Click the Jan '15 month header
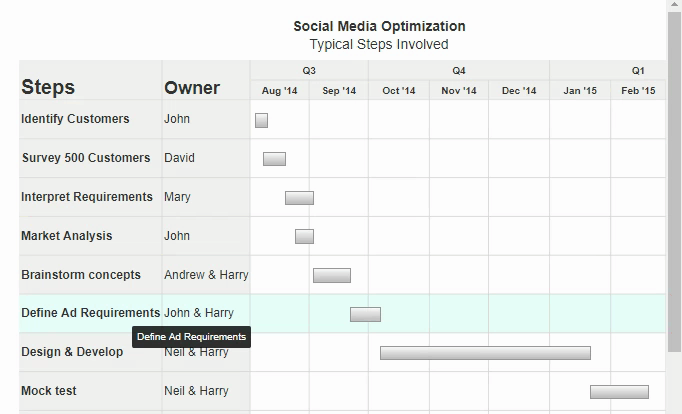 click(x=579, y=91)
